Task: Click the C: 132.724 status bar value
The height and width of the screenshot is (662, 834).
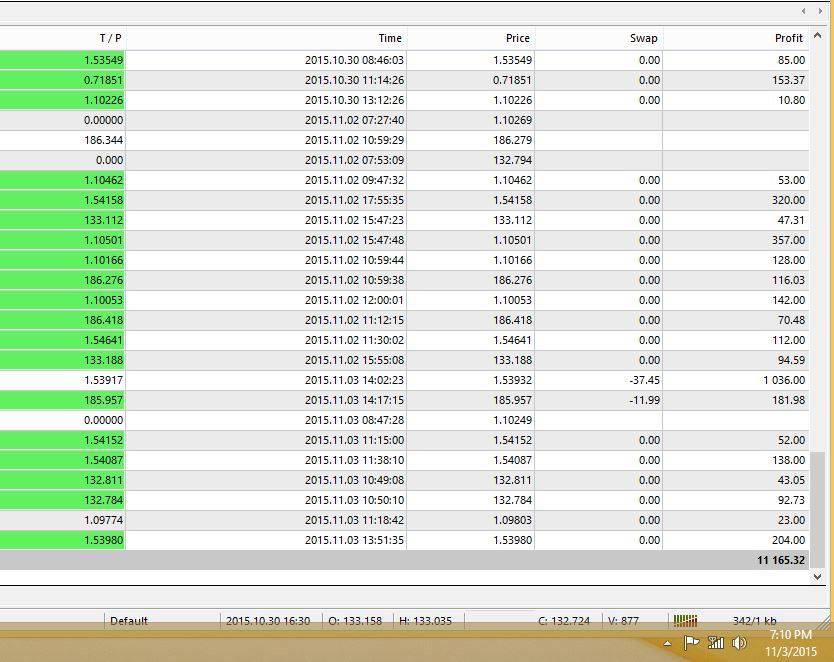Action: 564,621
